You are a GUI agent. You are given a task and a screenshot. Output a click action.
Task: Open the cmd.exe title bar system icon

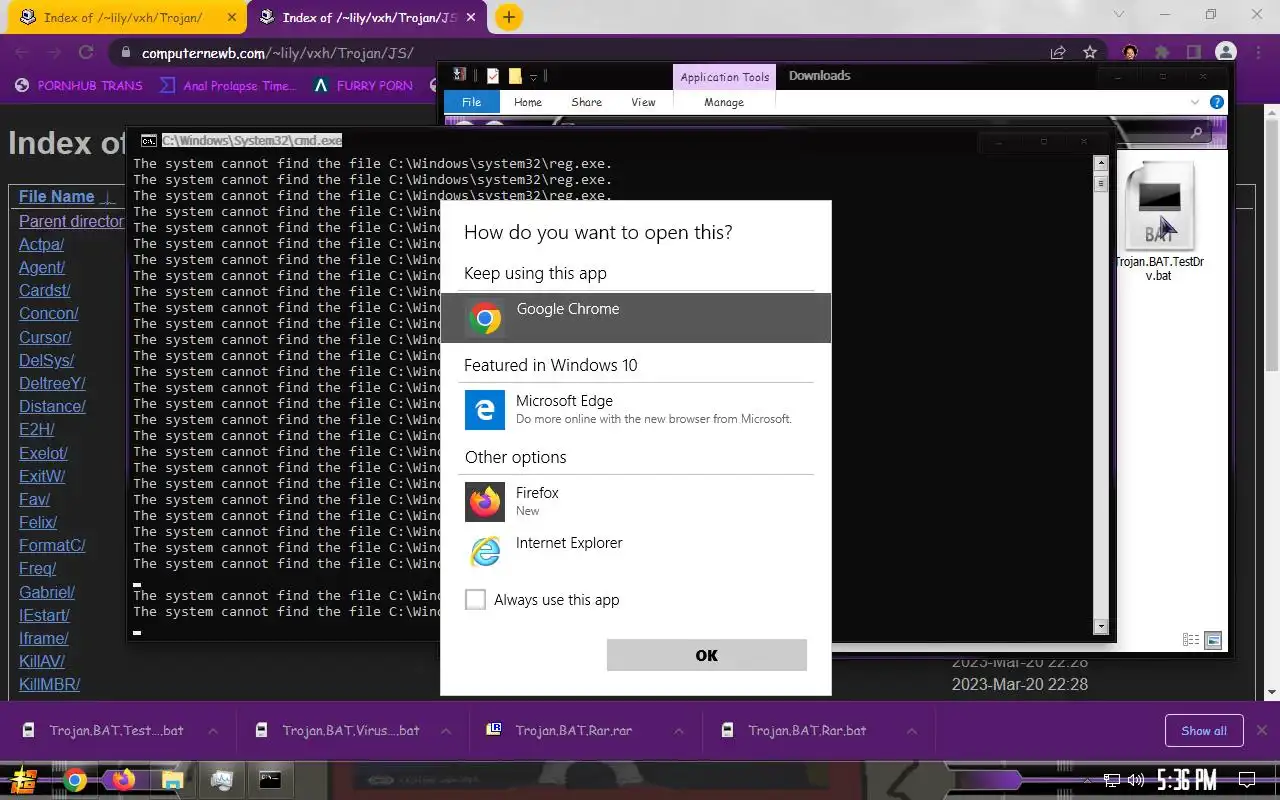pos(148,141)
